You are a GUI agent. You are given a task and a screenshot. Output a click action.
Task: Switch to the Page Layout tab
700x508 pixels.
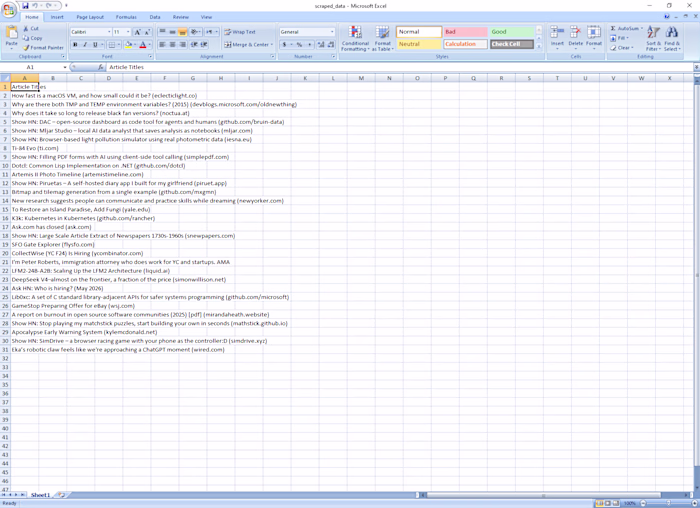click(x=90, y=17)
